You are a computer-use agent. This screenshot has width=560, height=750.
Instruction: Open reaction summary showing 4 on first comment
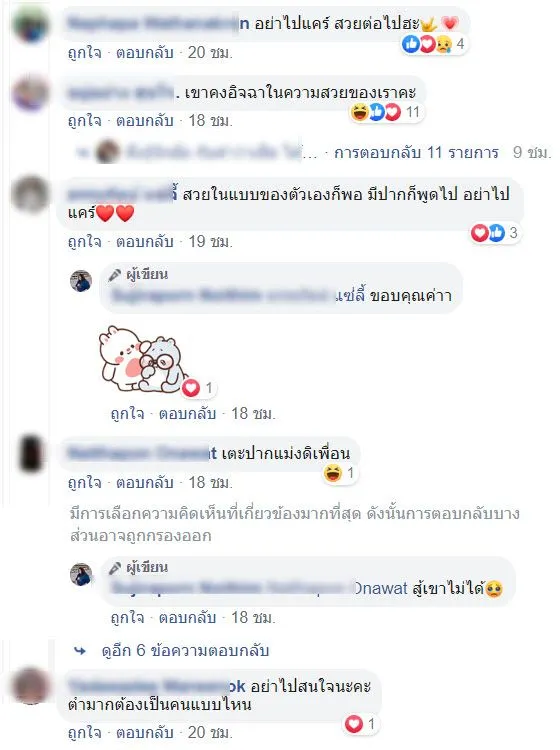coord(433,44)
